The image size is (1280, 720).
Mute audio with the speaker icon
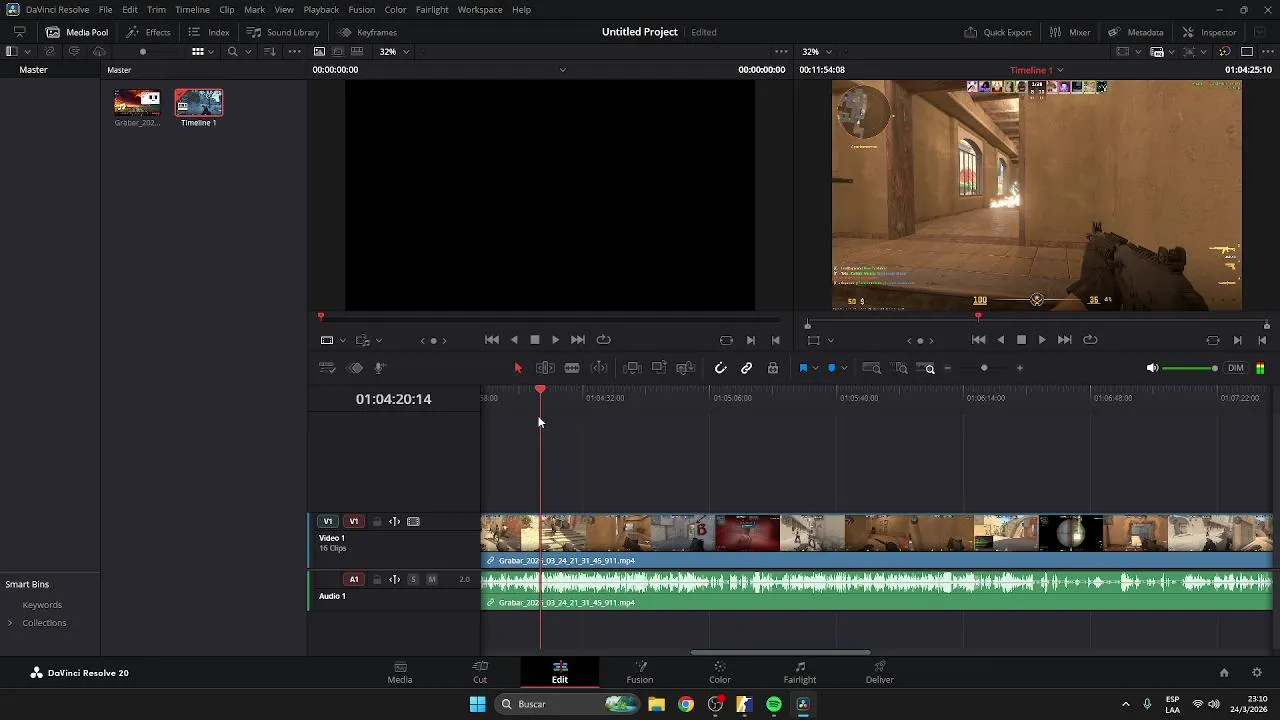coord(1152,368)
